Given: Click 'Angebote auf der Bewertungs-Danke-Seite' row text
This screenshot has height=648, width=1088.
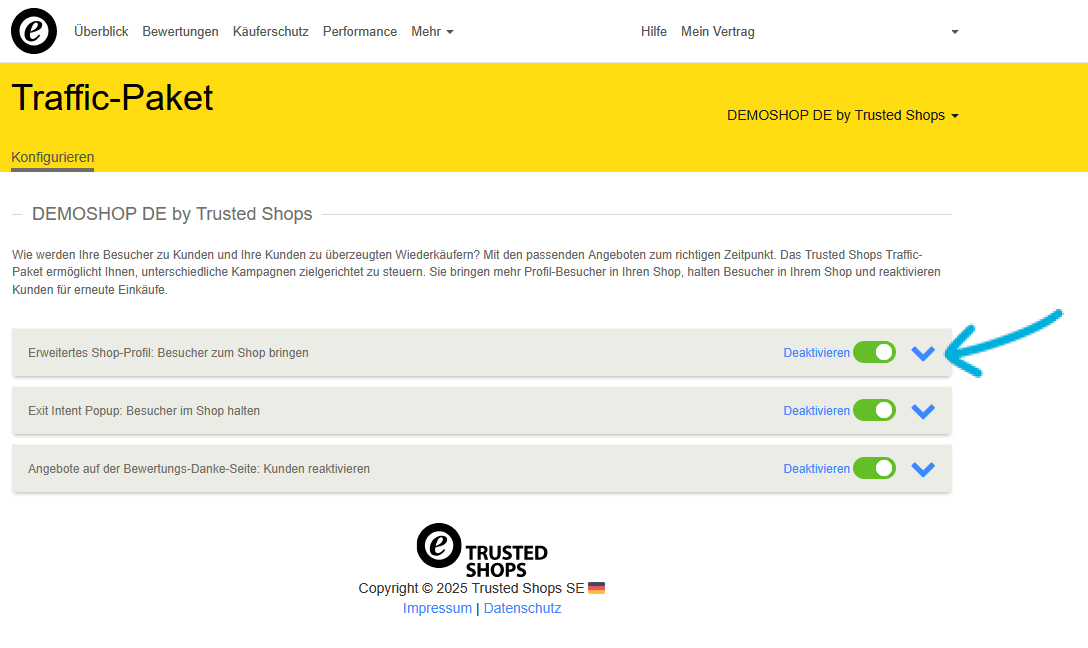Looking at the screenshot, I should 199,469.
